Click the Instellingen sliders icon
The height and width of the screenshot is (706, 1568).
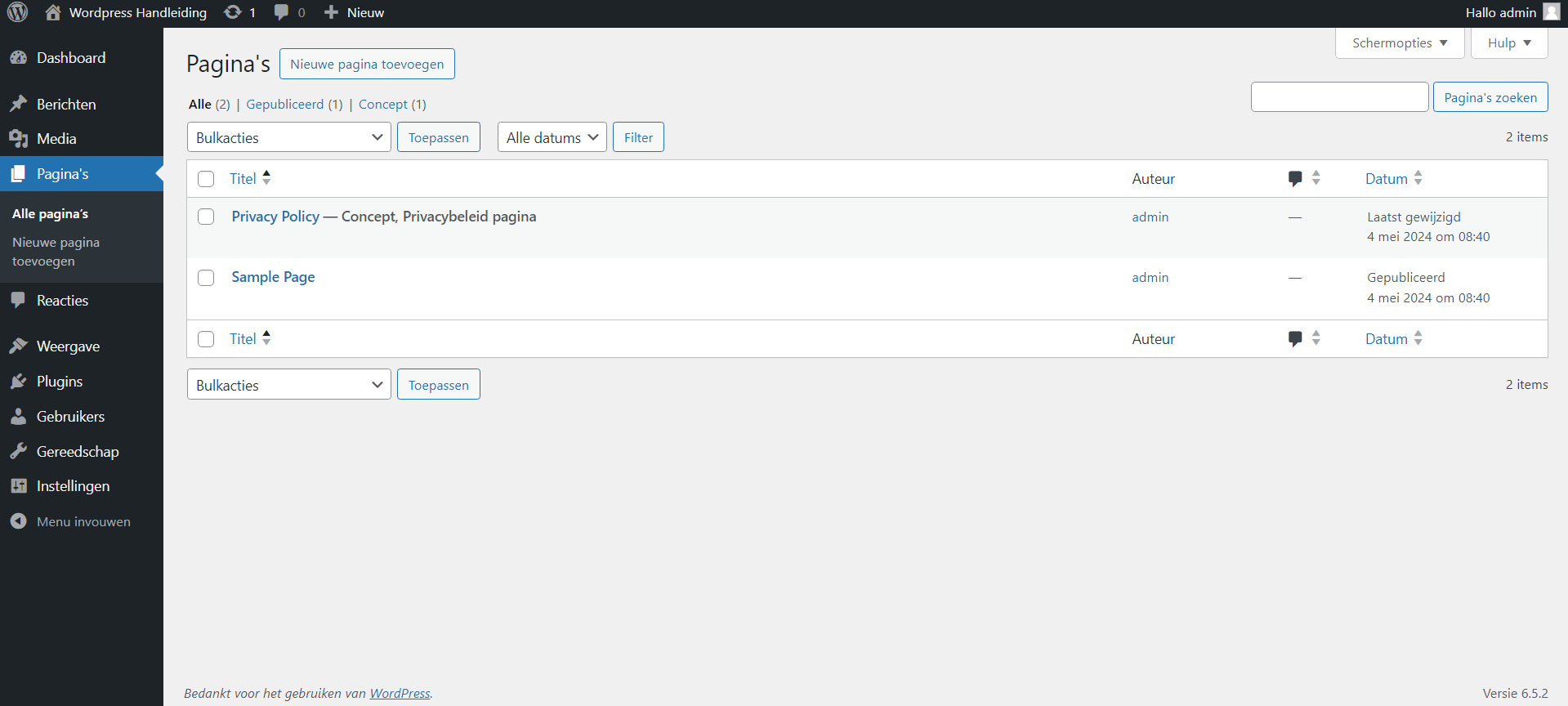(x=18, y=486)
